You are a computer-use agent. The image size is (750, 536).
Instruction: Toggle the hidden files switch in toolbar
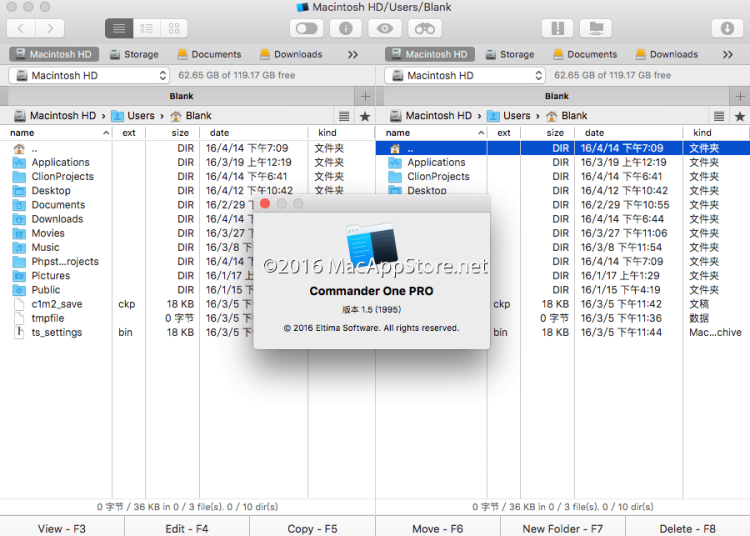click(304, 29)
